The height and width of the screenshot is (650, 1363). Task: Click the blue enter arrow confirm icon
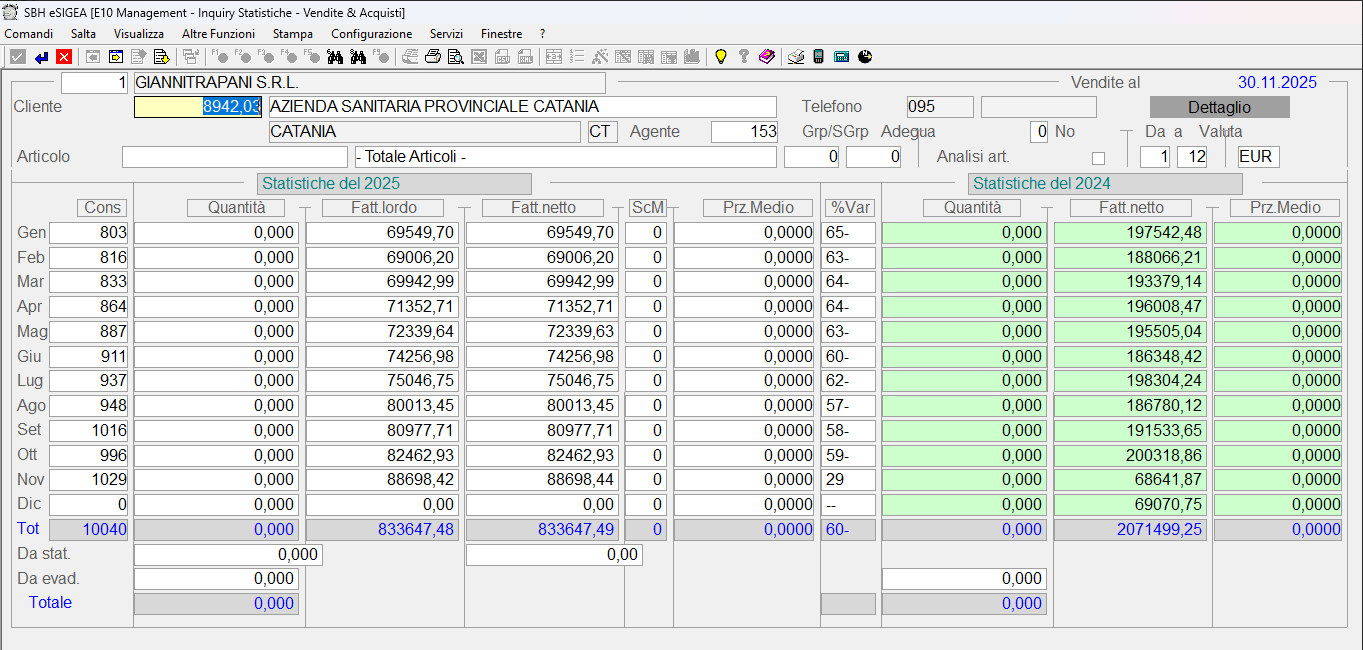click(41, 57)
